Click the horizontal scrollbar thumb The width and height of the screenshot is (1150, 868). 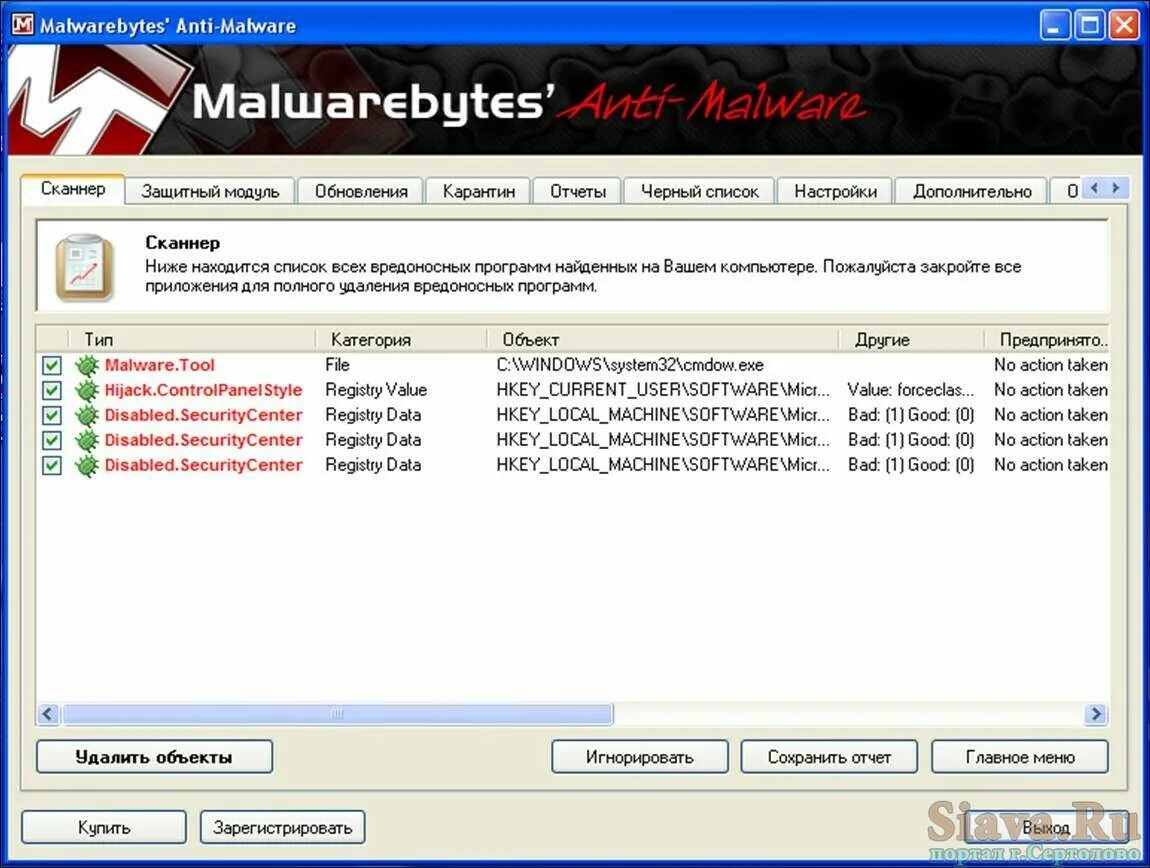[x=337, y=714]
